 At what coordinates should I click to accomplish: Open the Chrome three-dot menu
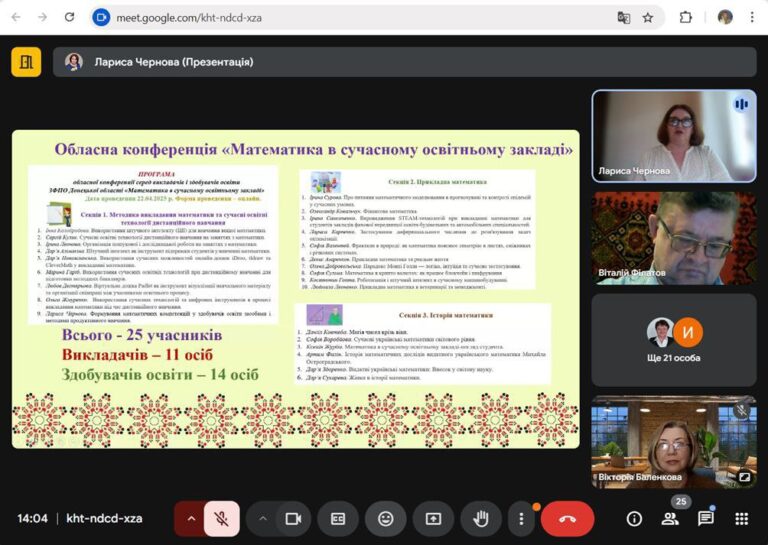click(x=752, y=17)
